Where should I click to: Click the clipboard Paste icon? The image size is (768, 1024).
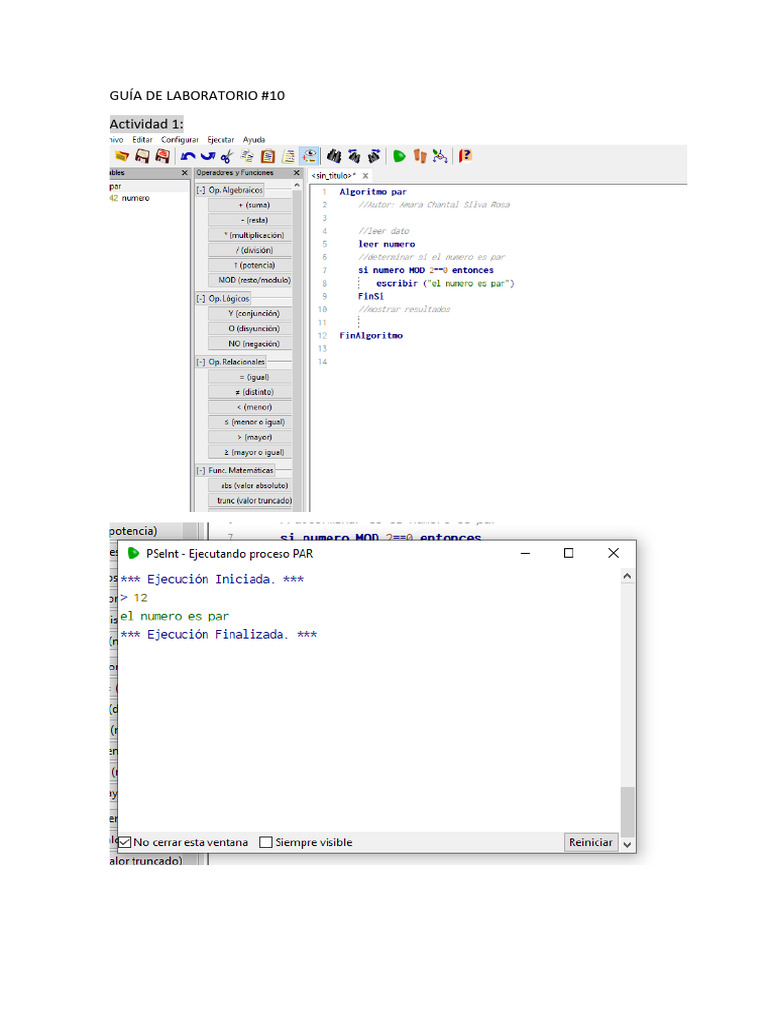pyautogui.click(x=268, y=156)
